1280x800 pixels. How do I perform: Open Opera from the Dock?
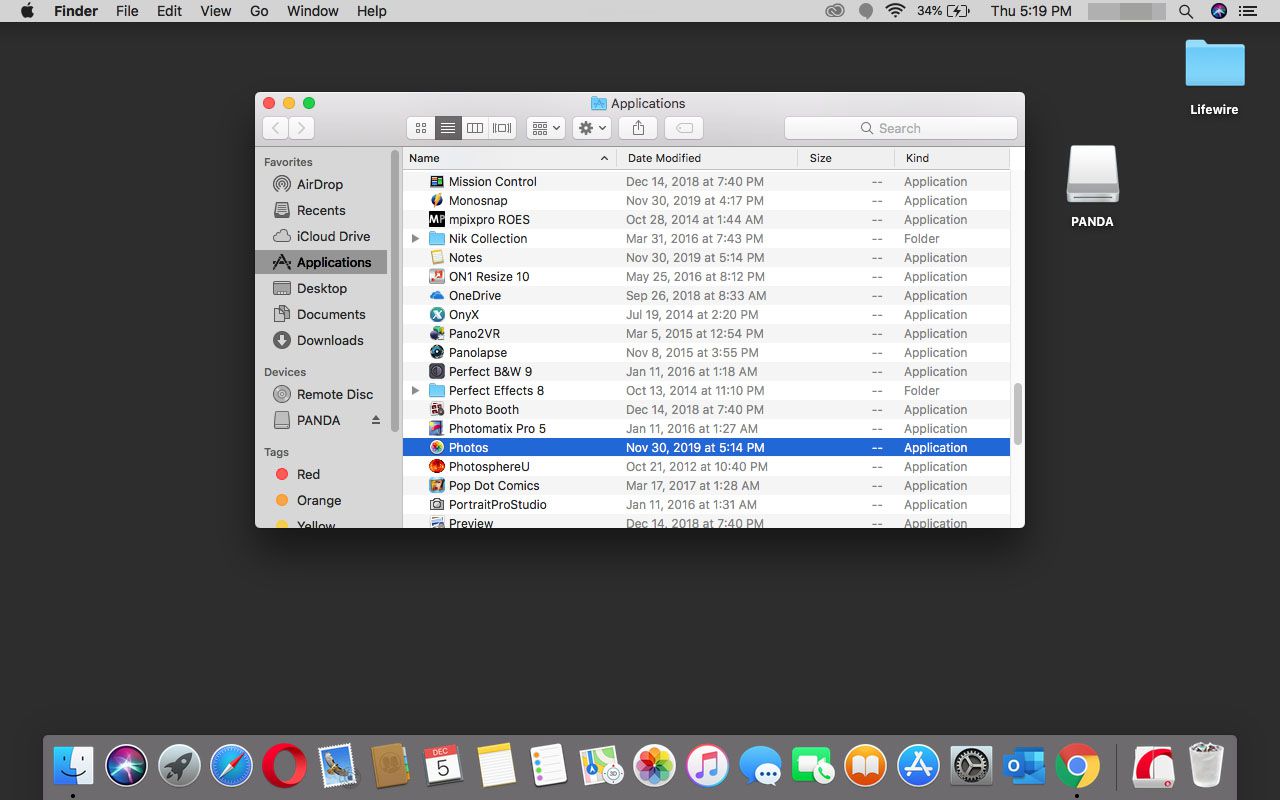(284, 766)
